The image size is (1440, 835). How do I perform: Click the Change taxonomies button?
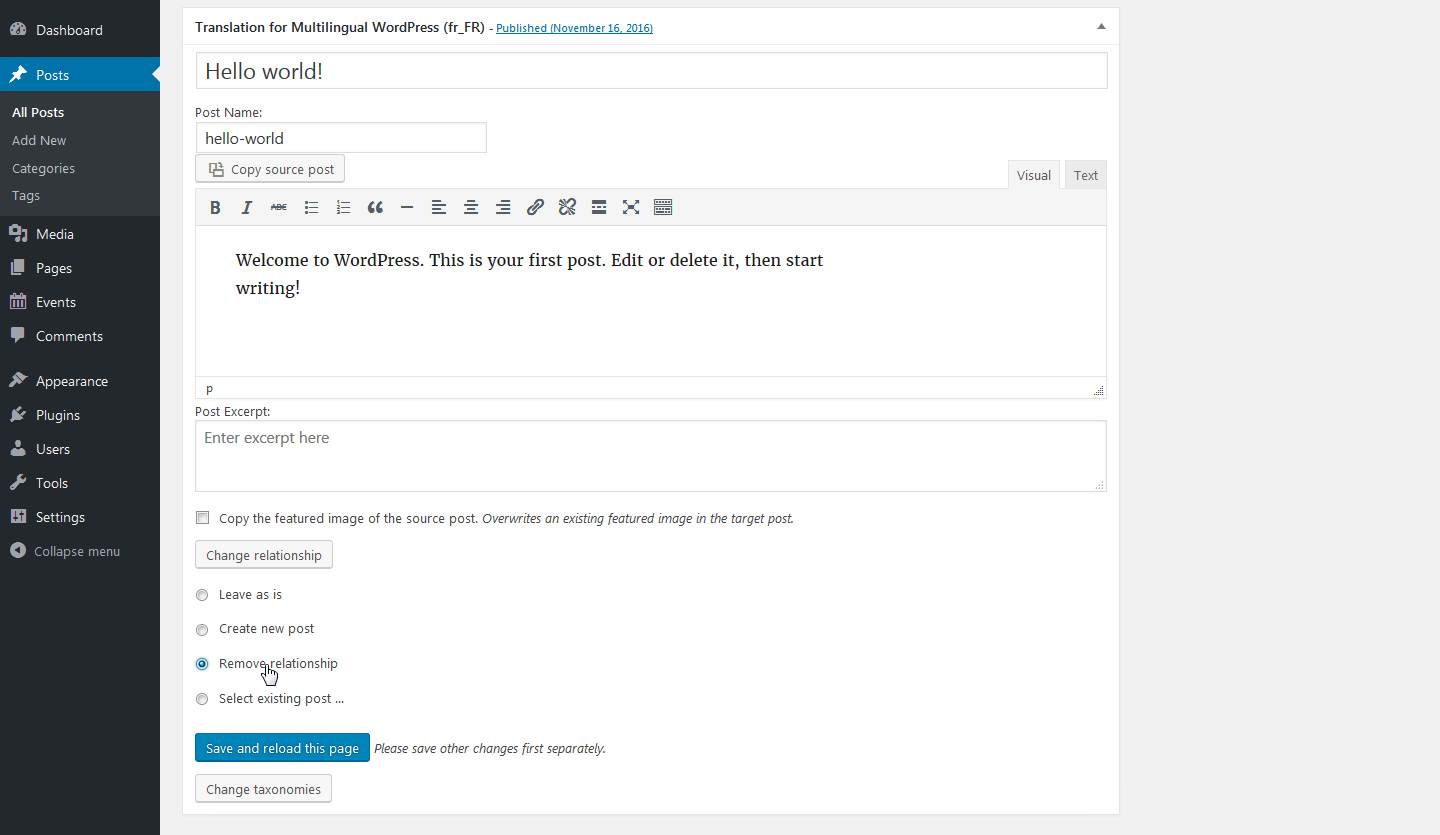263,789
